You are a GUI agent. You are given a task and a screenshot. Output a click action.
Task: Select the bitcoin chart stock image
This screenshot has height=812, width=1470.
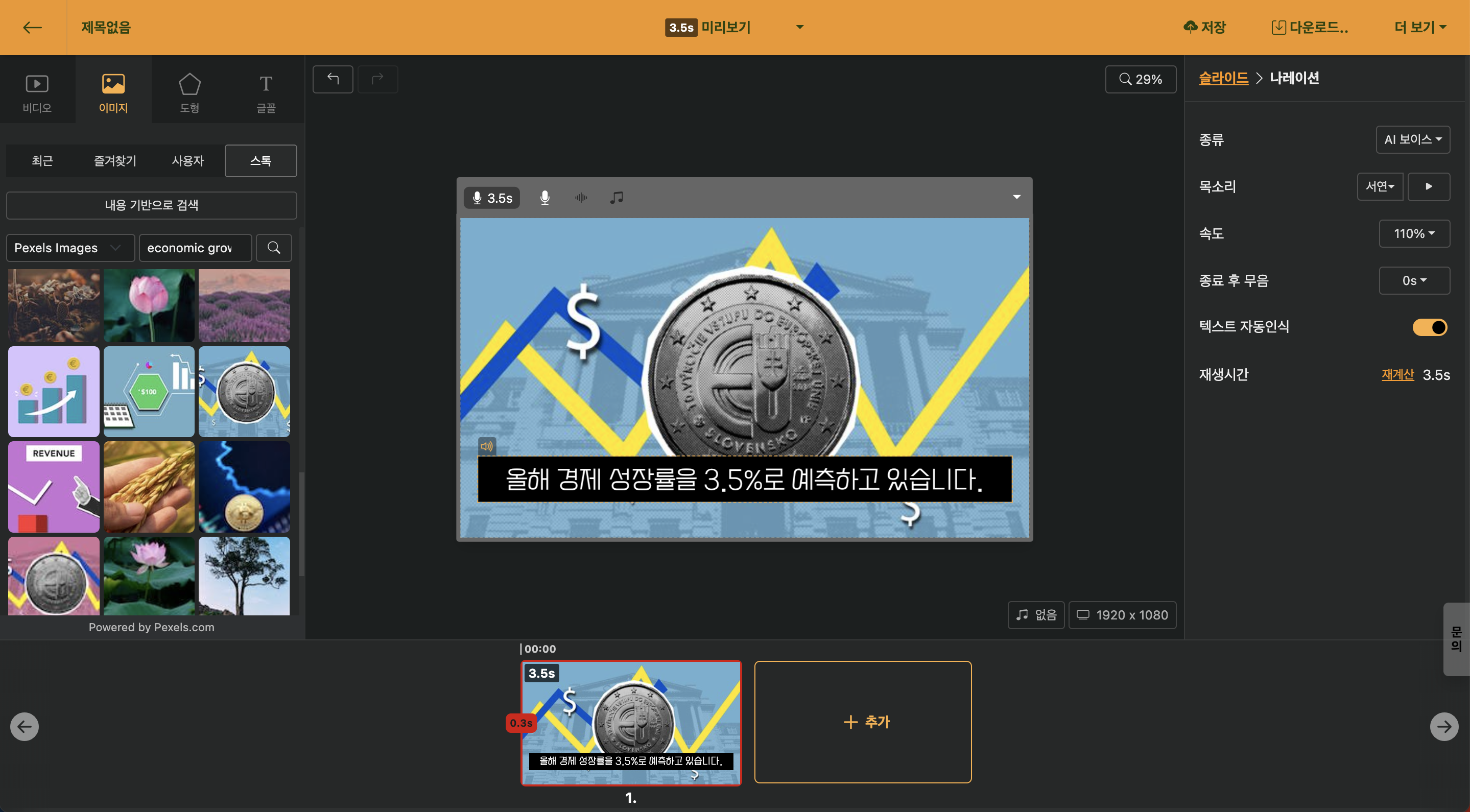pos(244,487)
